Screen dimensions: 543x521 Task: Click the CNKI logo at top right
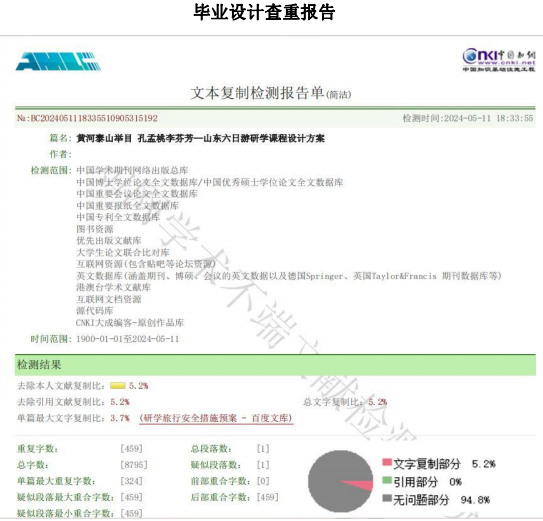[499, 60]
